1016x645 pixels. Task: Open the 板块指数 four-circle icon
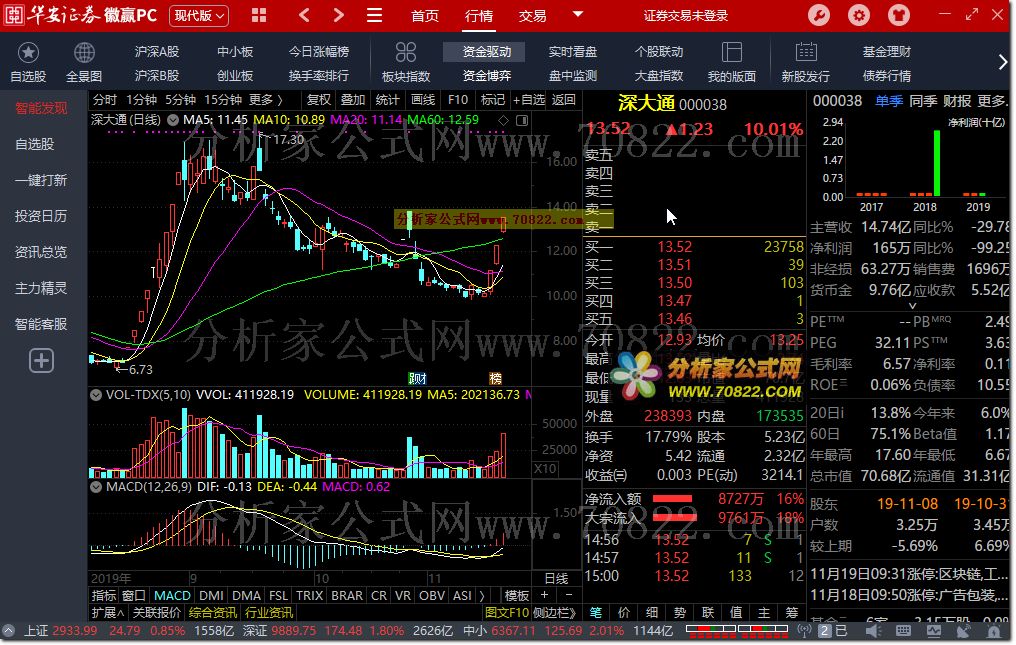(406, 53)
